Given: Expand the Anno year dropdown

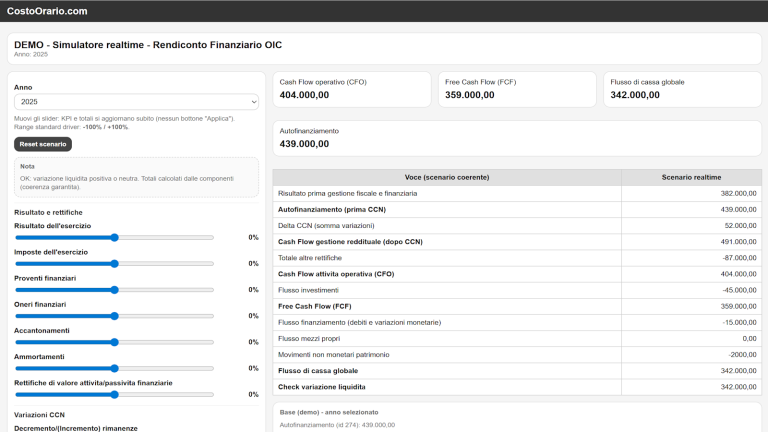Looking at the screenshot, I should tap(136, 102).
